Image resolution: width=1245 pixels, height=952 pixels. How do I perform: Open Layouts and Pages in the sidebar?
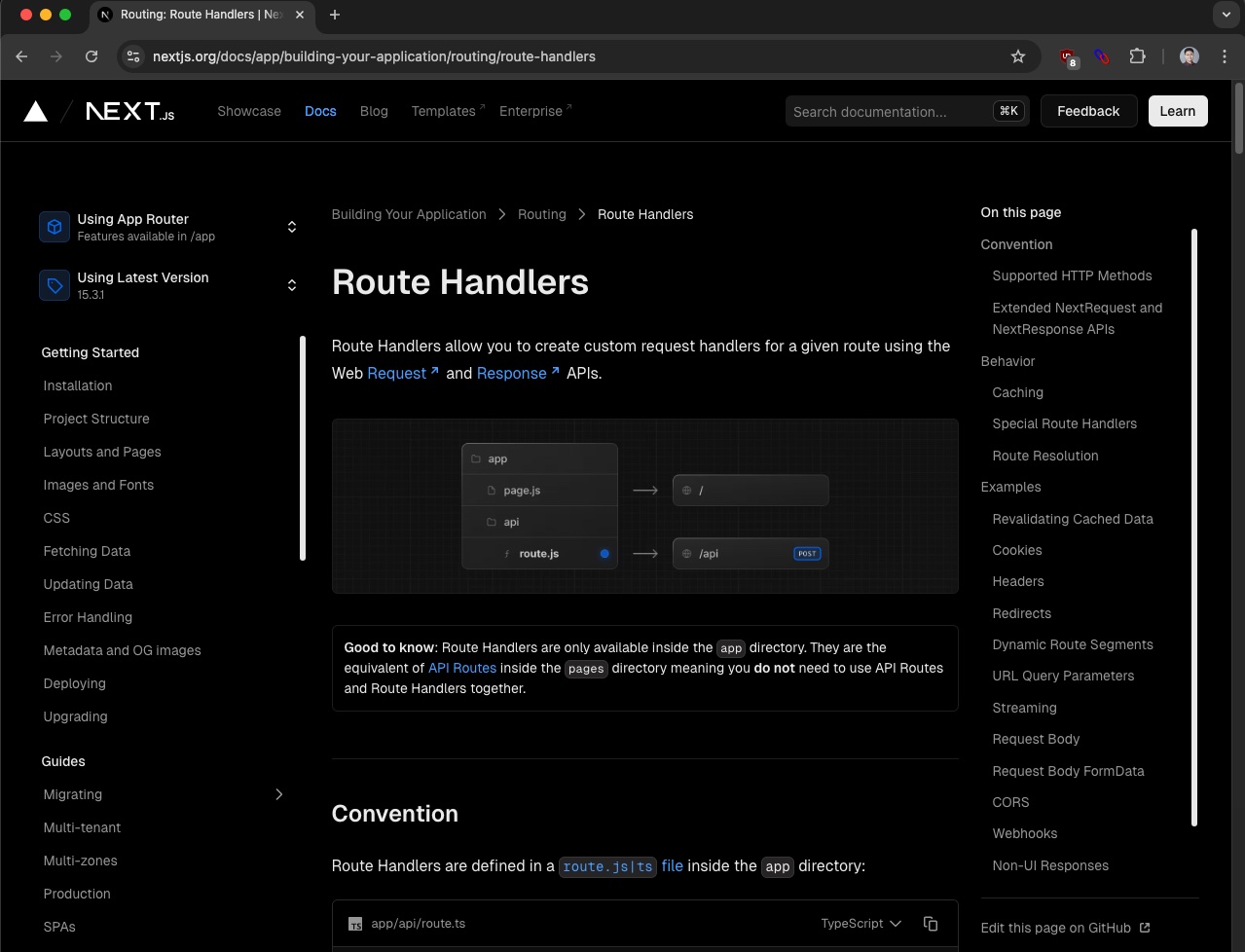coord(102,452)
